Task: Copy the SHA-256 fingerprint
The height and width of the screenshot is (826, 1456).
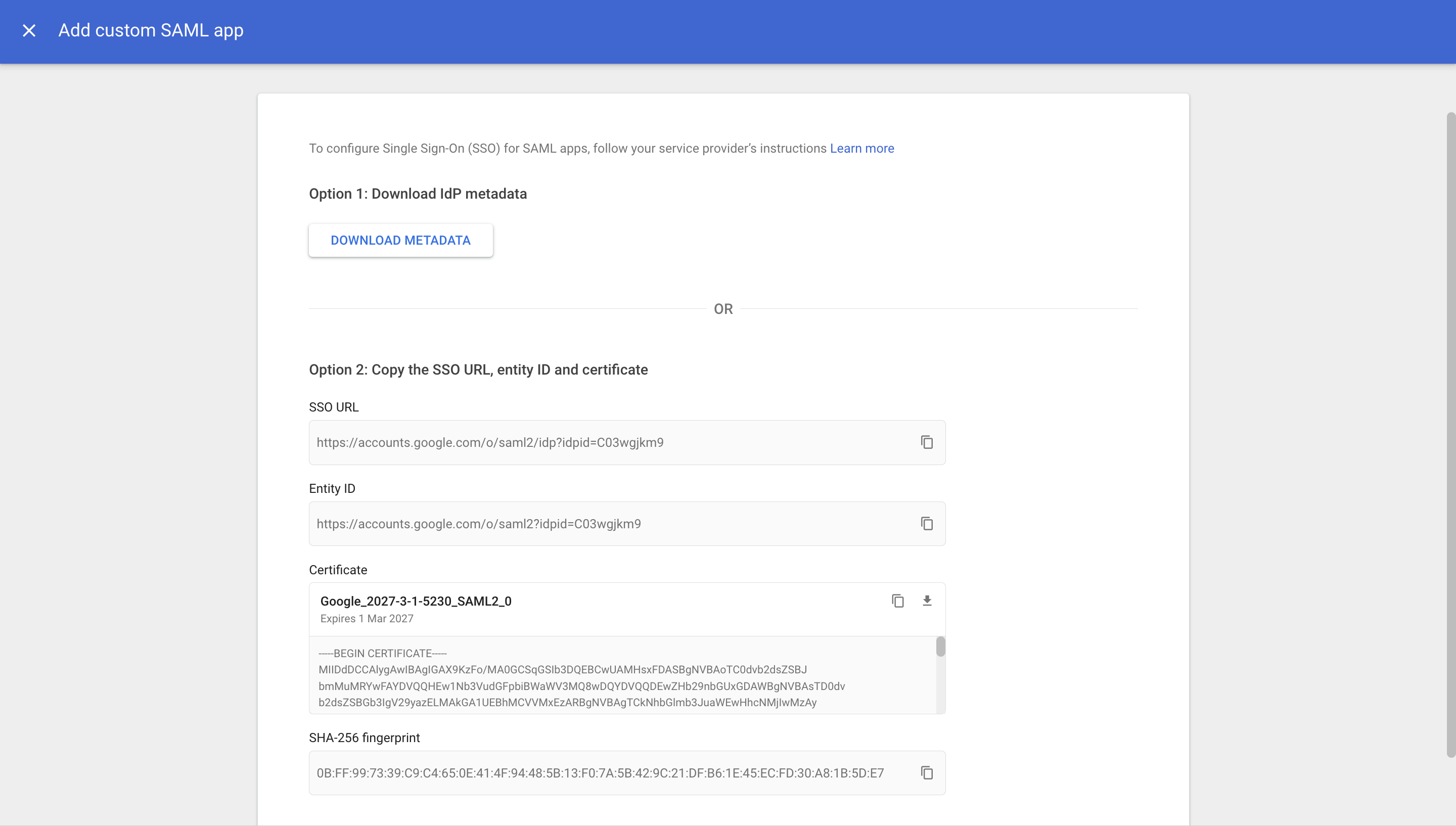Action: (x=926, y=773)
